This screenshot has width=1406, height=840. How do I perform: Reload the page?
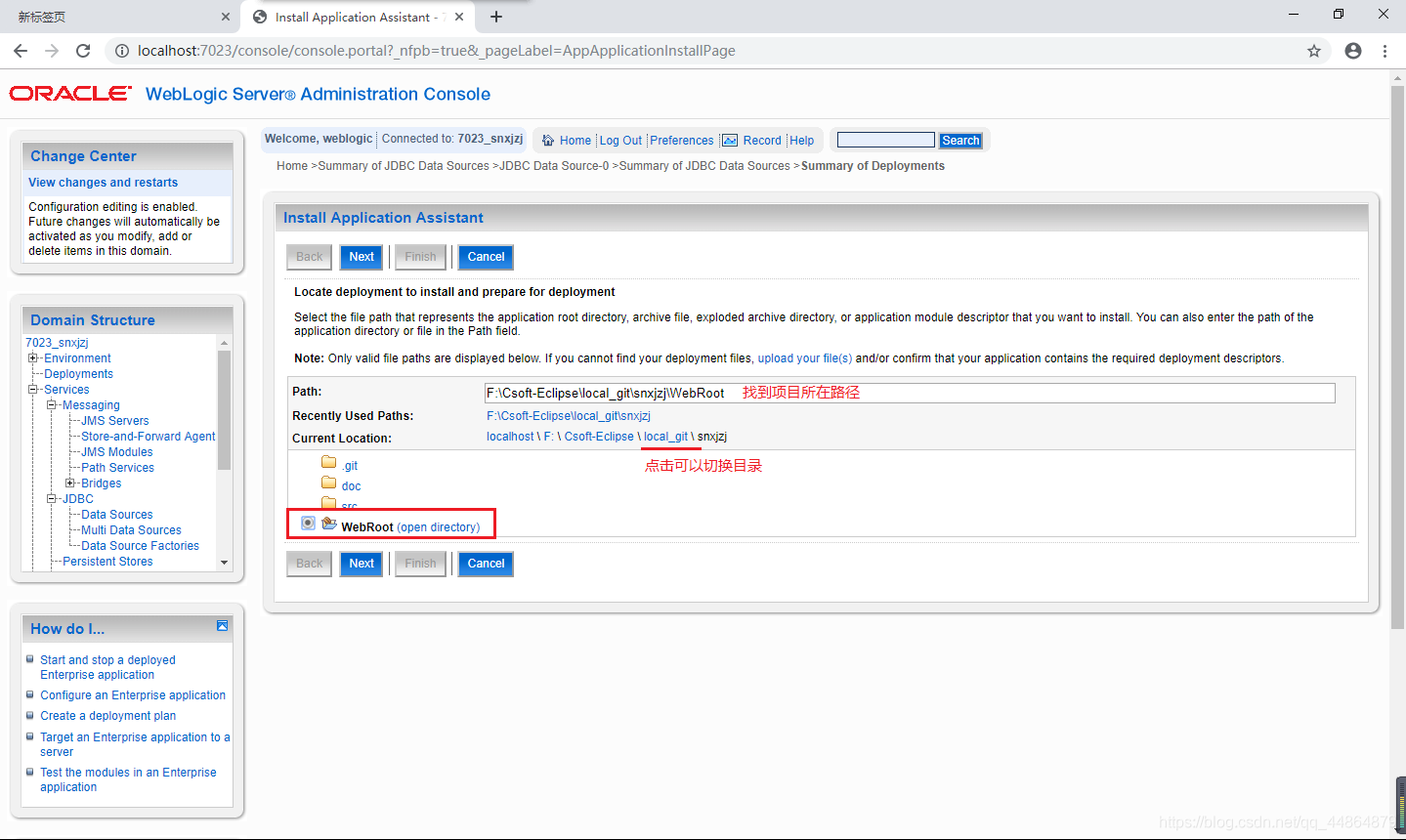pyautogui.click(x=83, y=51)
